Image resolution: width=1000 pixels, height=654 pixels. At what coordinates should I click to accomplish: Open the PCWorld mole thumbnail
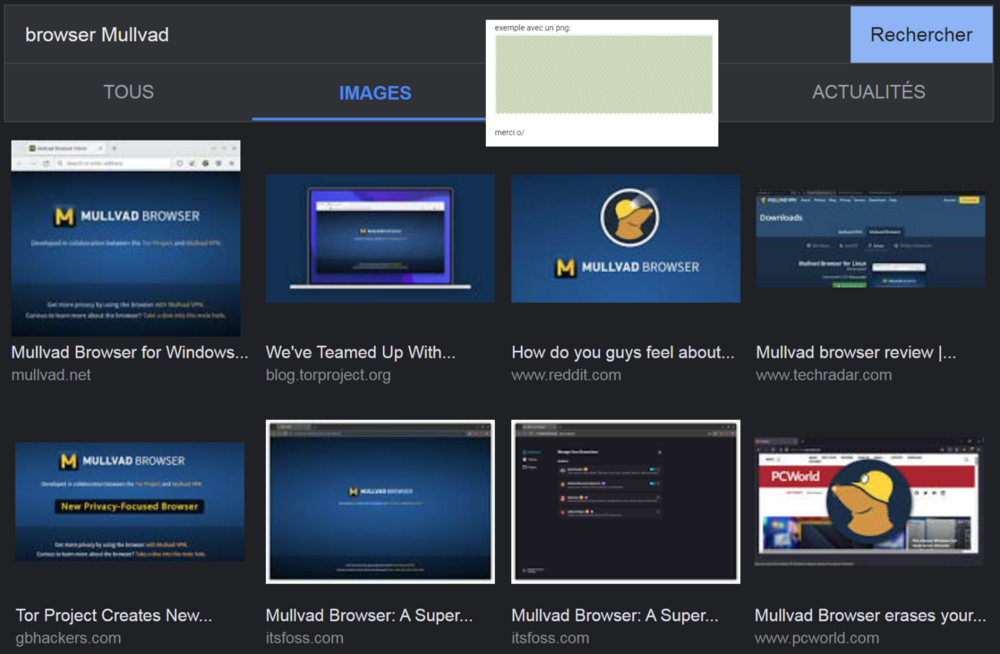pos(869,502)
